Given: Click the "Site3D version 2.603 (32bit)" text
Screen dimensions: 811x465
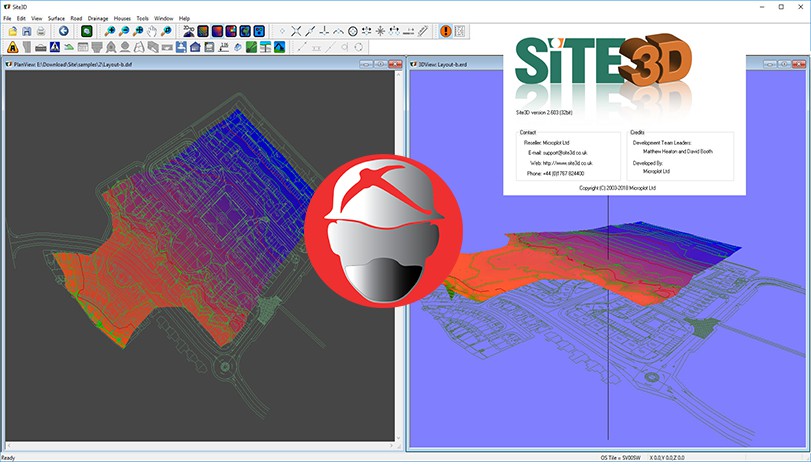Looking at the screenshot, I should [544, 113].
